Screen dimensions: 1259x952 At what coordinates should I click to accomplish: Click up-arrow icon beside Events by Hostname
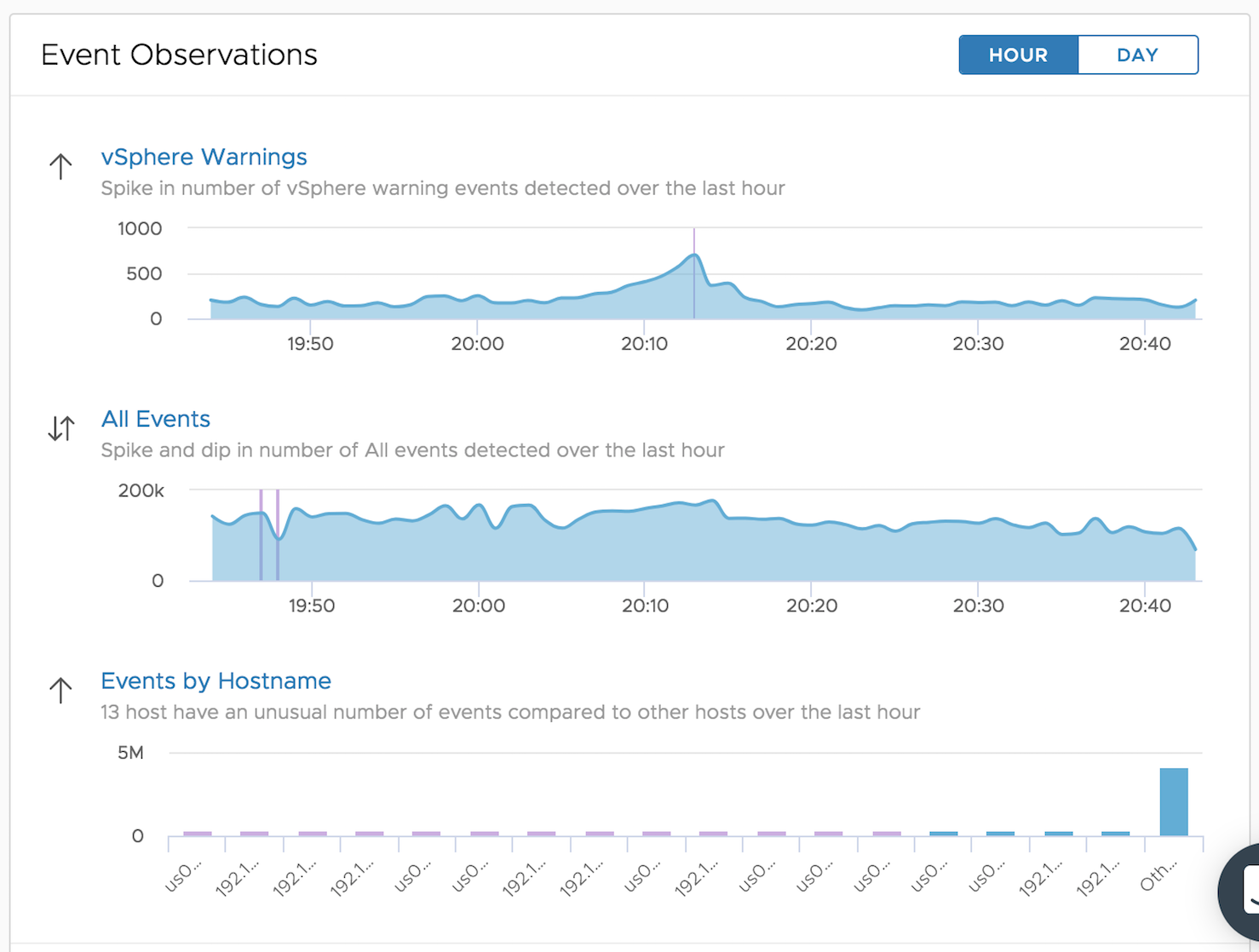tap(60, 690)
